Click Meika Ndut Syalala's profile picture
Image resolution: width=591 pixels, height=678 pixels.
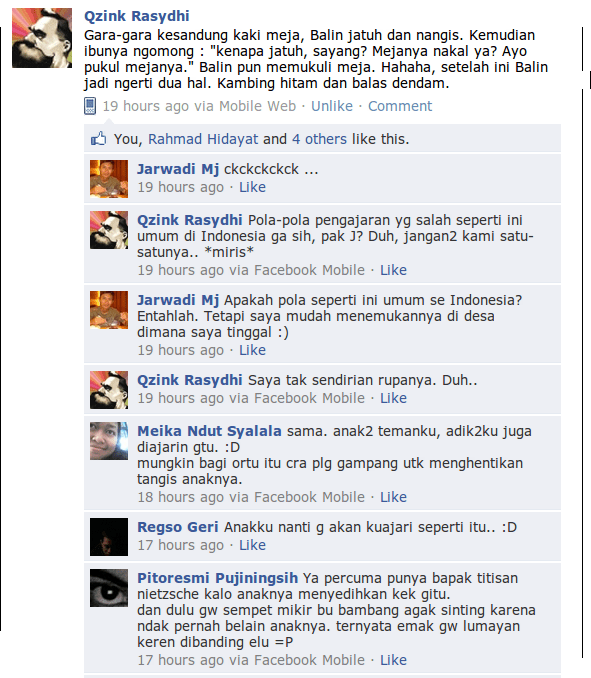[109, 441]
